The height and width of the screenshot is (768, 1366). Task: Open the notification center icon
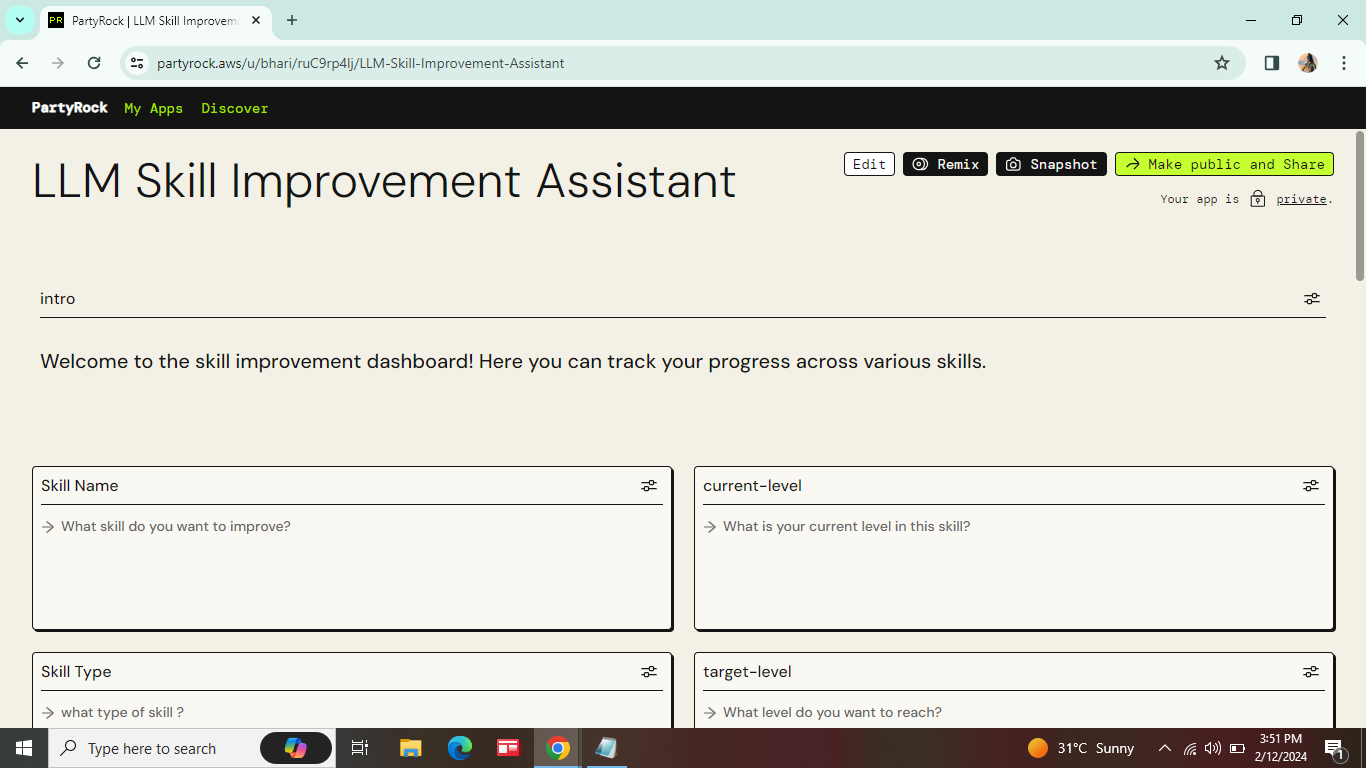pos(1334,748)
